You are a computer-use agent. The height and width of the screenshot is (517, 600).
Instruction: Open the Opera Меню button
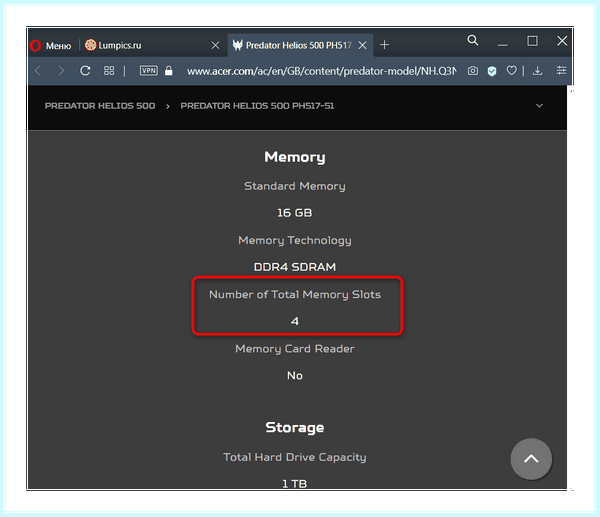[51, 46]
